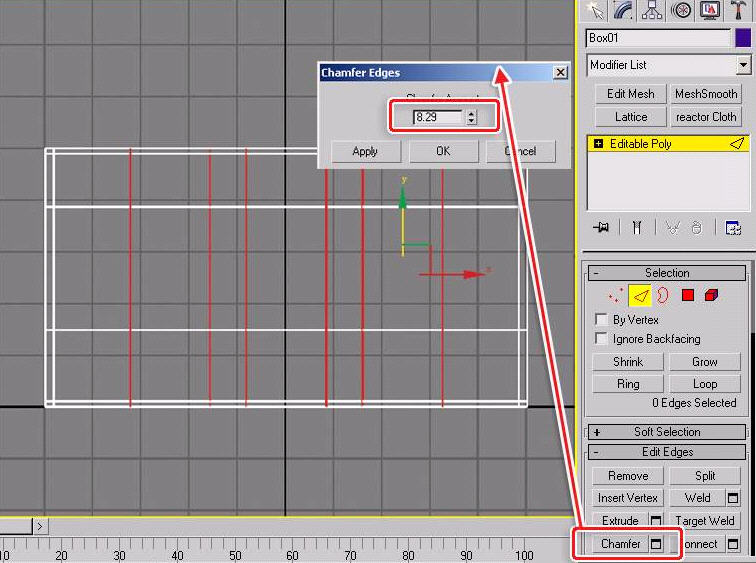
Task: Select Polygon sub-object level icon
Action: (687, 295)
